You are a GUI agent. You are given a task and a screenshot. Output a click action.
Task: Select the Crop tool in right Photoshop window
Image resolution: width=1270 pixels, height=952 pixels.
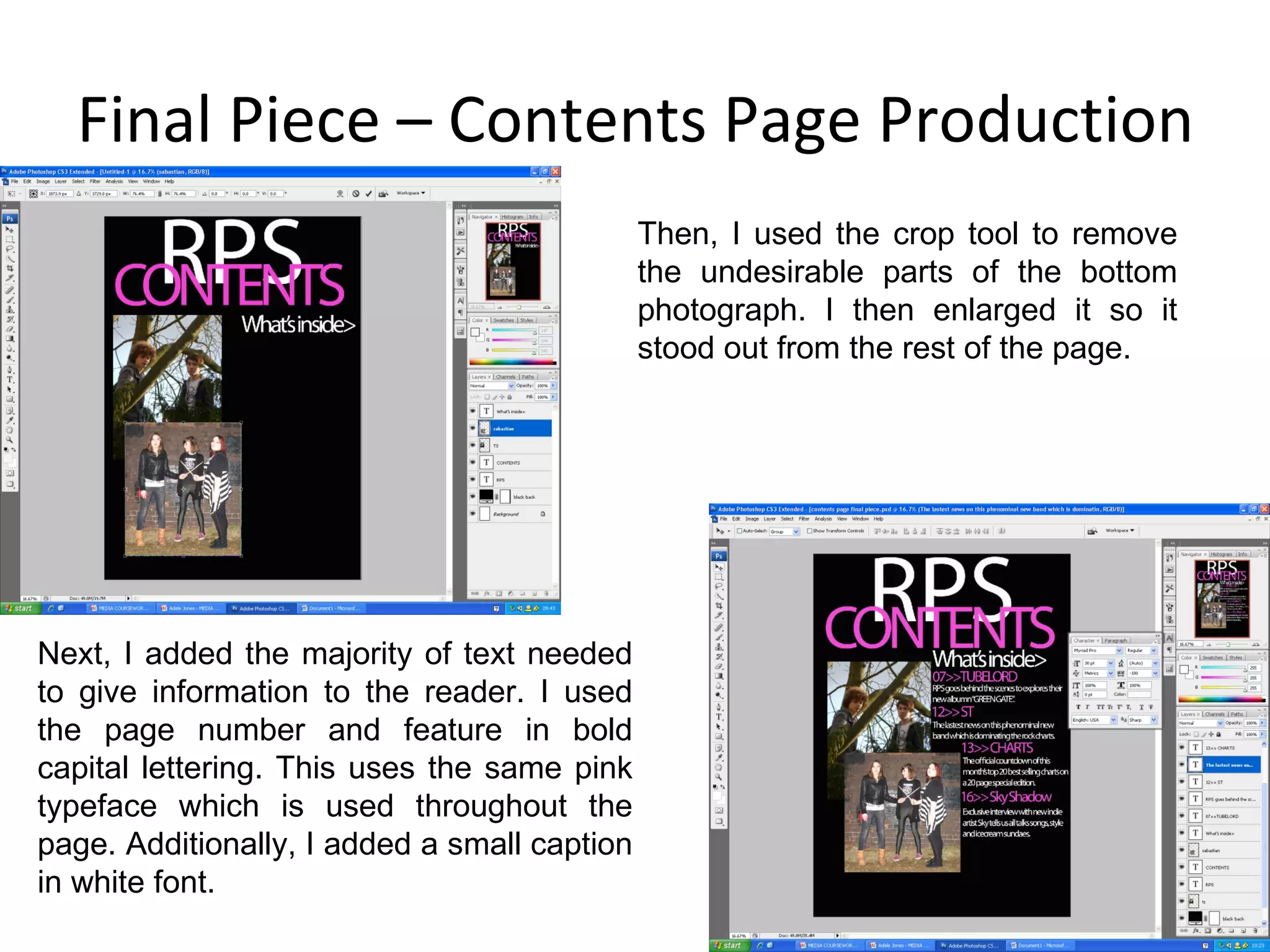[x=719, y=606]
